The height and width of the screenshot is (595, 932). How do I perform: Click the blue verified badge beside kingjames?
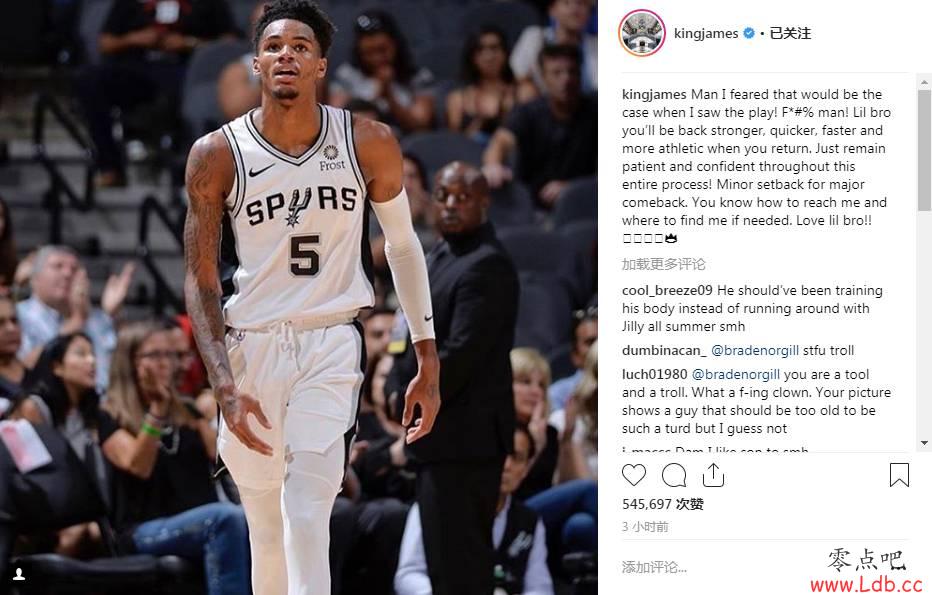point(749,33)
